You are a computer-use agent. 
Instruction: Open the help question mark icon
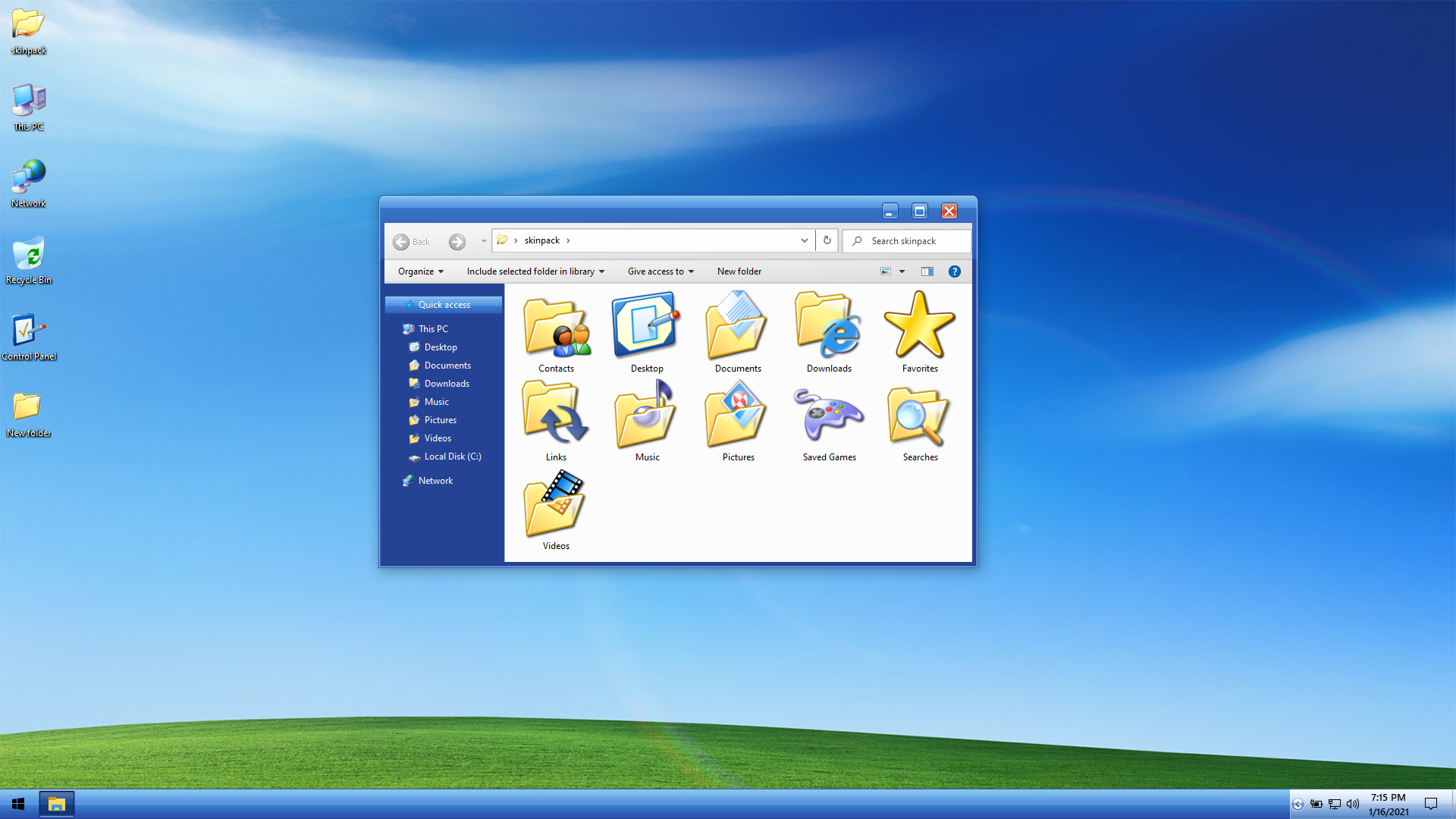coord(954,271)
